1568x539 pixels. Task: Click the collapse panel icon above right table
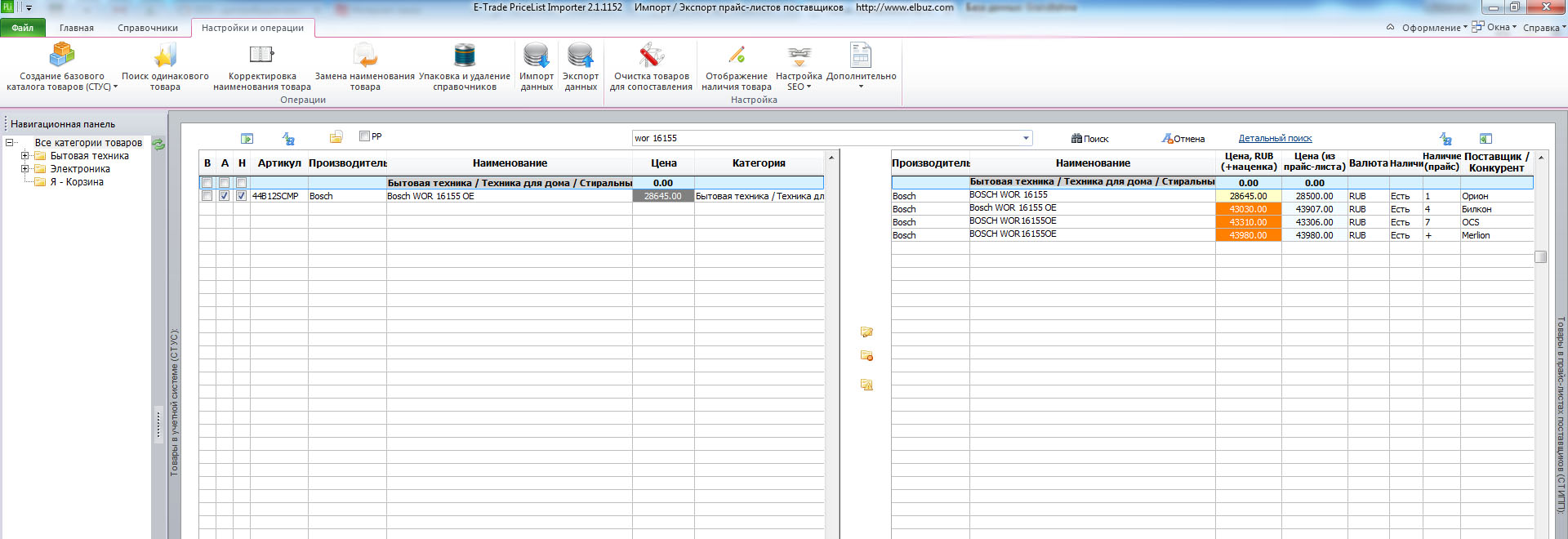1486,139
